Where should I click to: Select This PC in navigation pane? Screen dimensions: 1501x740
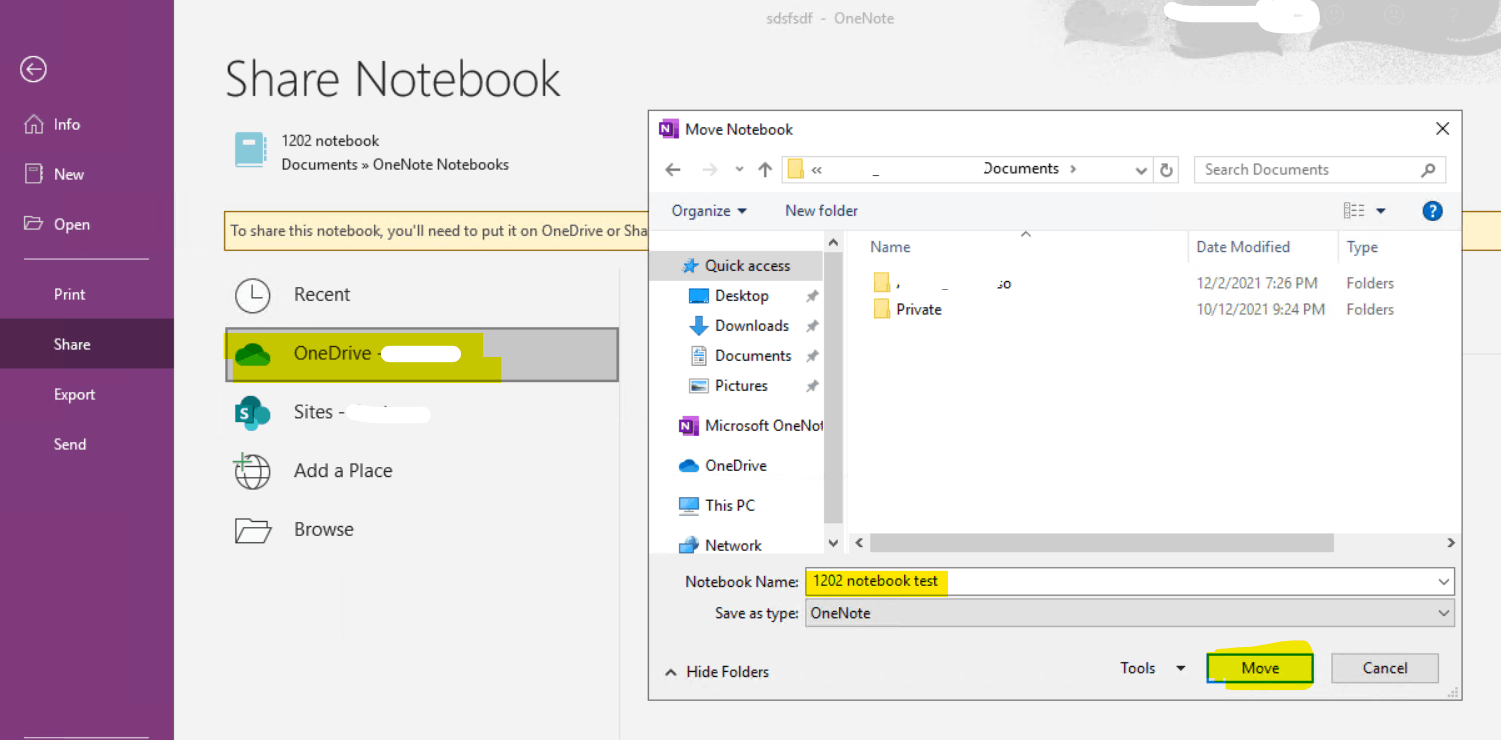pyautogui.click(x=717, y=506)
